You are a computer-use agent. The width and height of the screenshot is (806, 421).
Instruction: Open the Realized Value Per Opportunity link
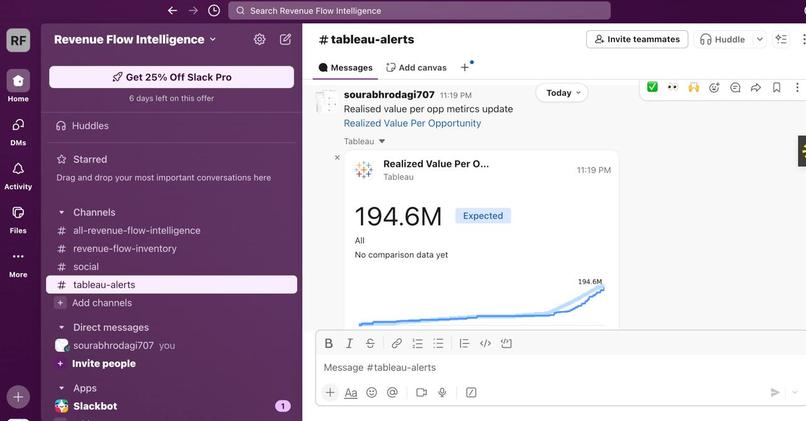coord(412,123)
